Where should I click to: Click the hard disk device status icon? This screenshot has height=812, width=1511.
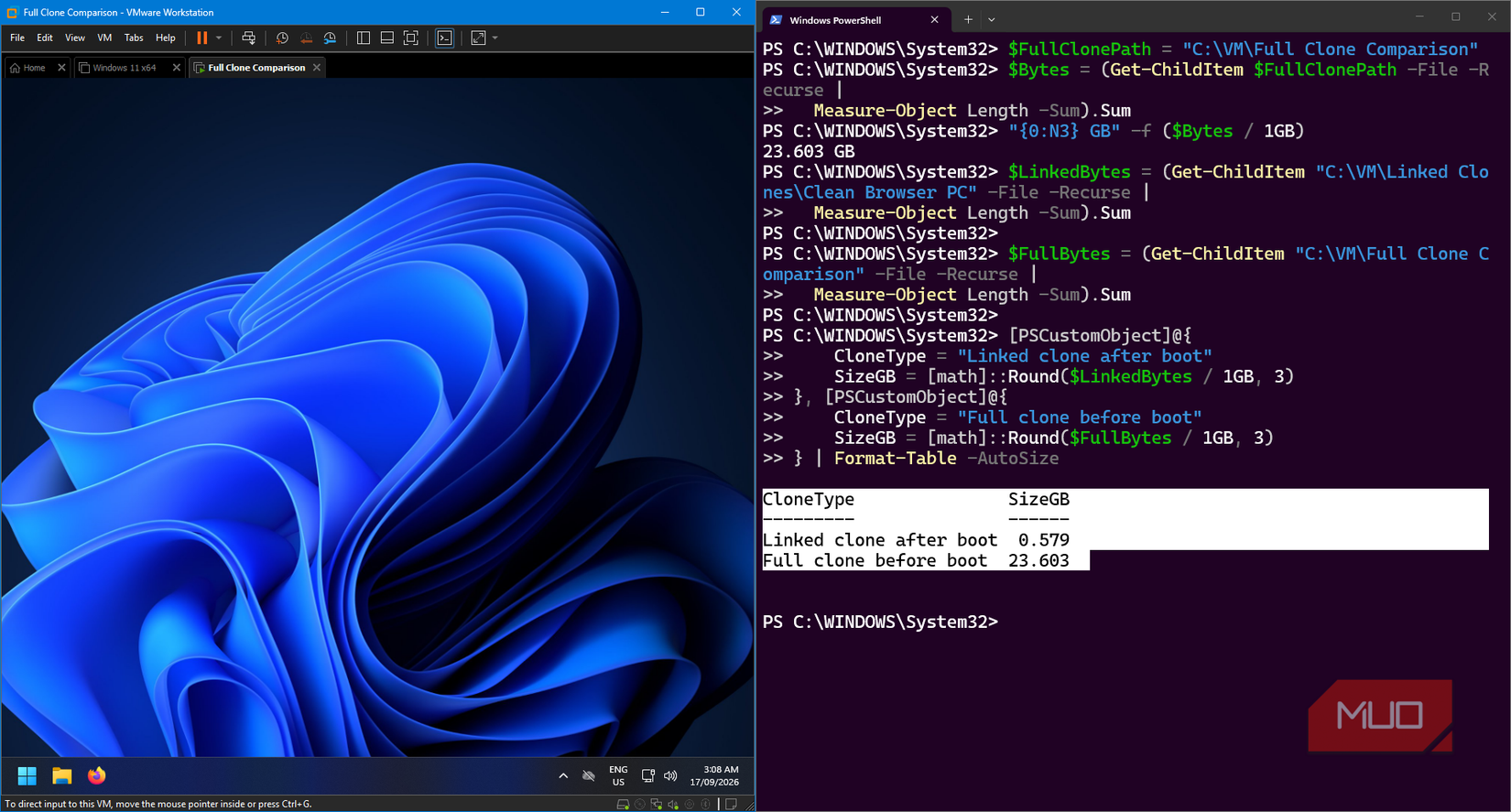pyautogui.click(x=623, y=805)
